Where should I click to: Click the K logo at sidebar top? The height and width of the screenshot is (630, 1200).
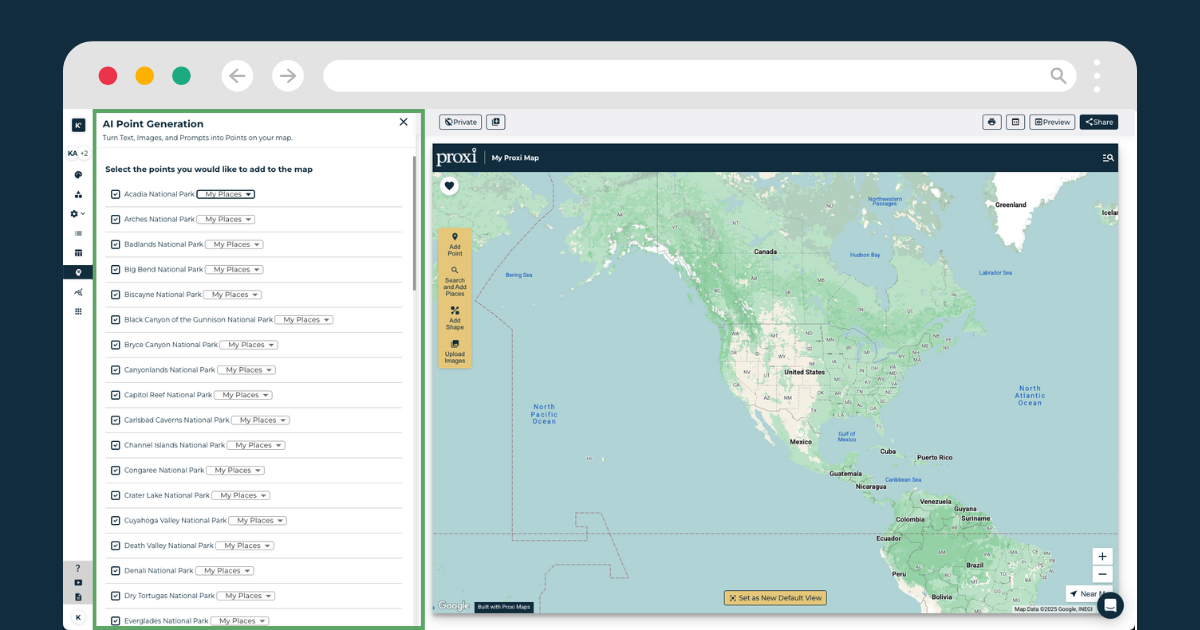[x=78, y=125]
